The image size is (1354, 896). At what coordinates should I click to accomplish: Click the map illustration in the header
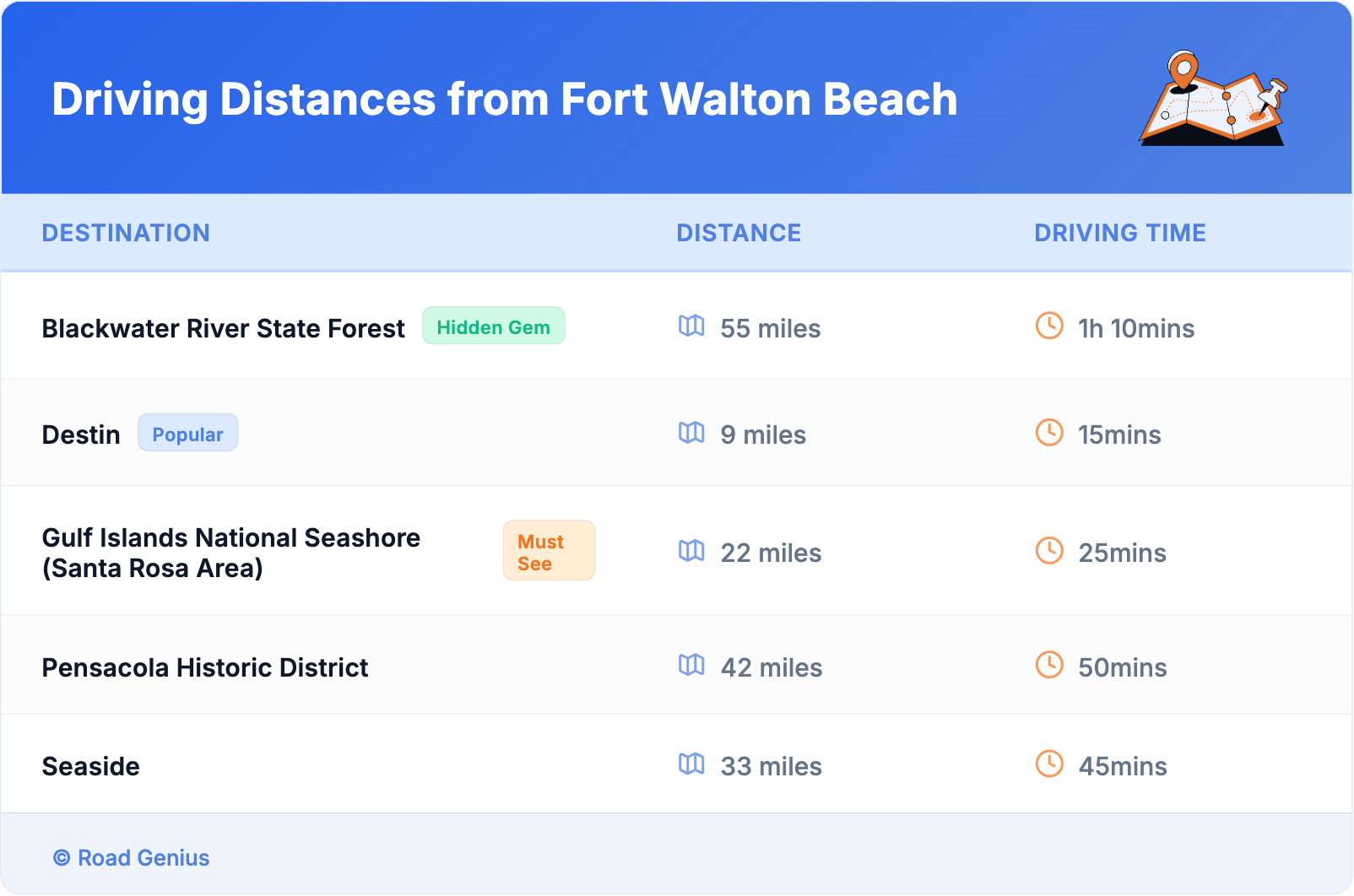click(1213, 99)
